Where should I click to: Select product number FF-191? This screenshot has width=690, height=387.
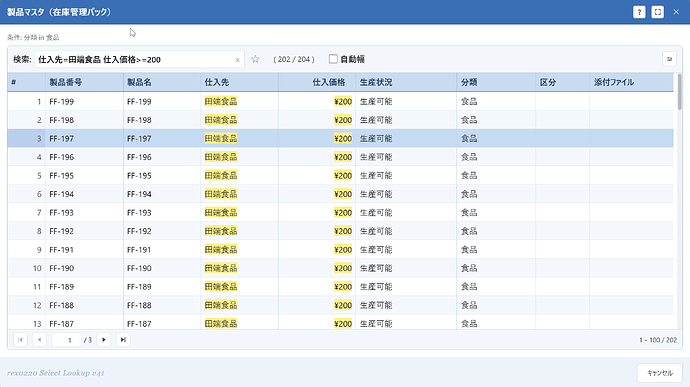62,250
